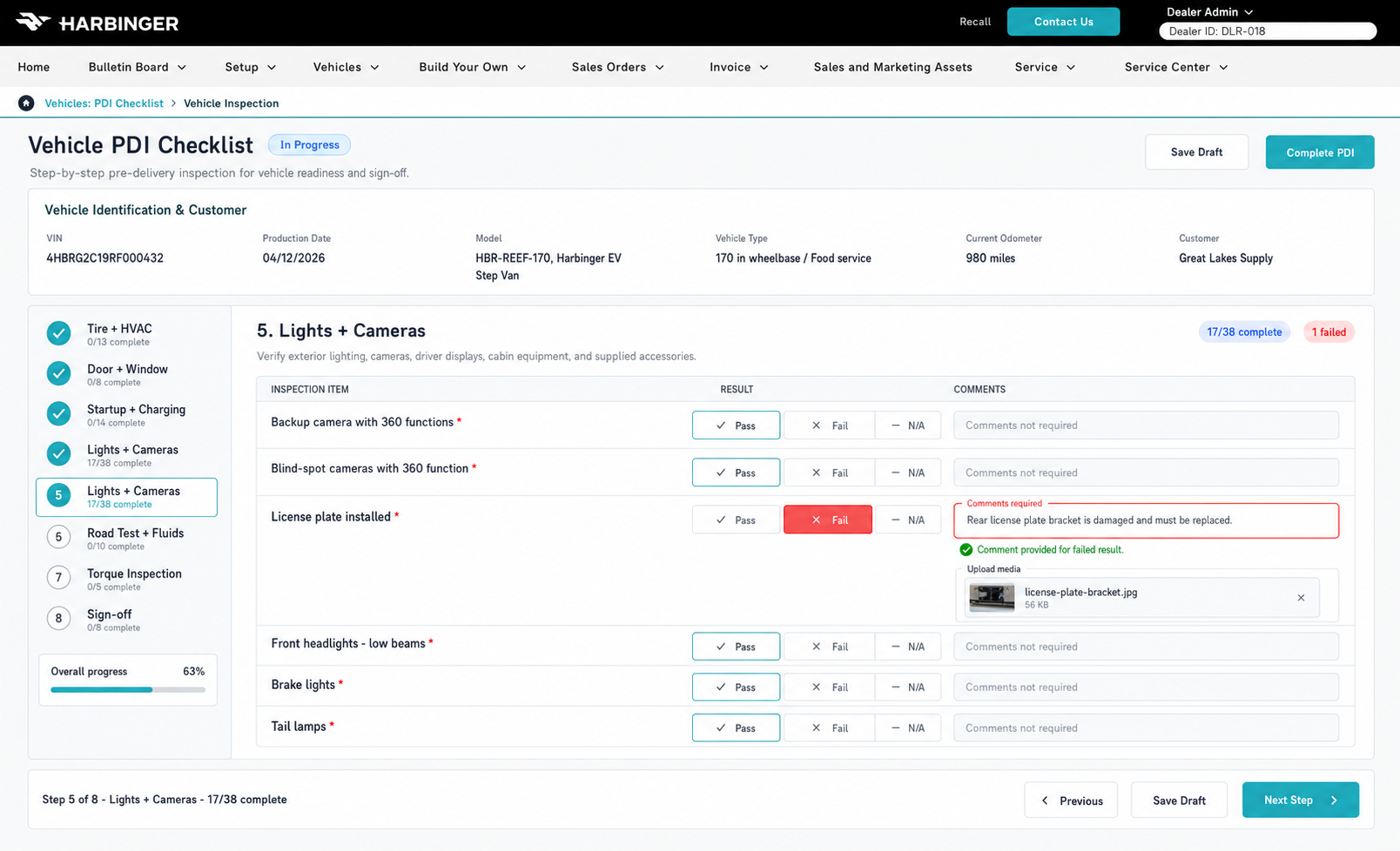The height and width of the screenshot is (851, 1400).
Task: Open the Tire + HVAC completed step icon
Action: pyautogui.click(x=58, y=333)
